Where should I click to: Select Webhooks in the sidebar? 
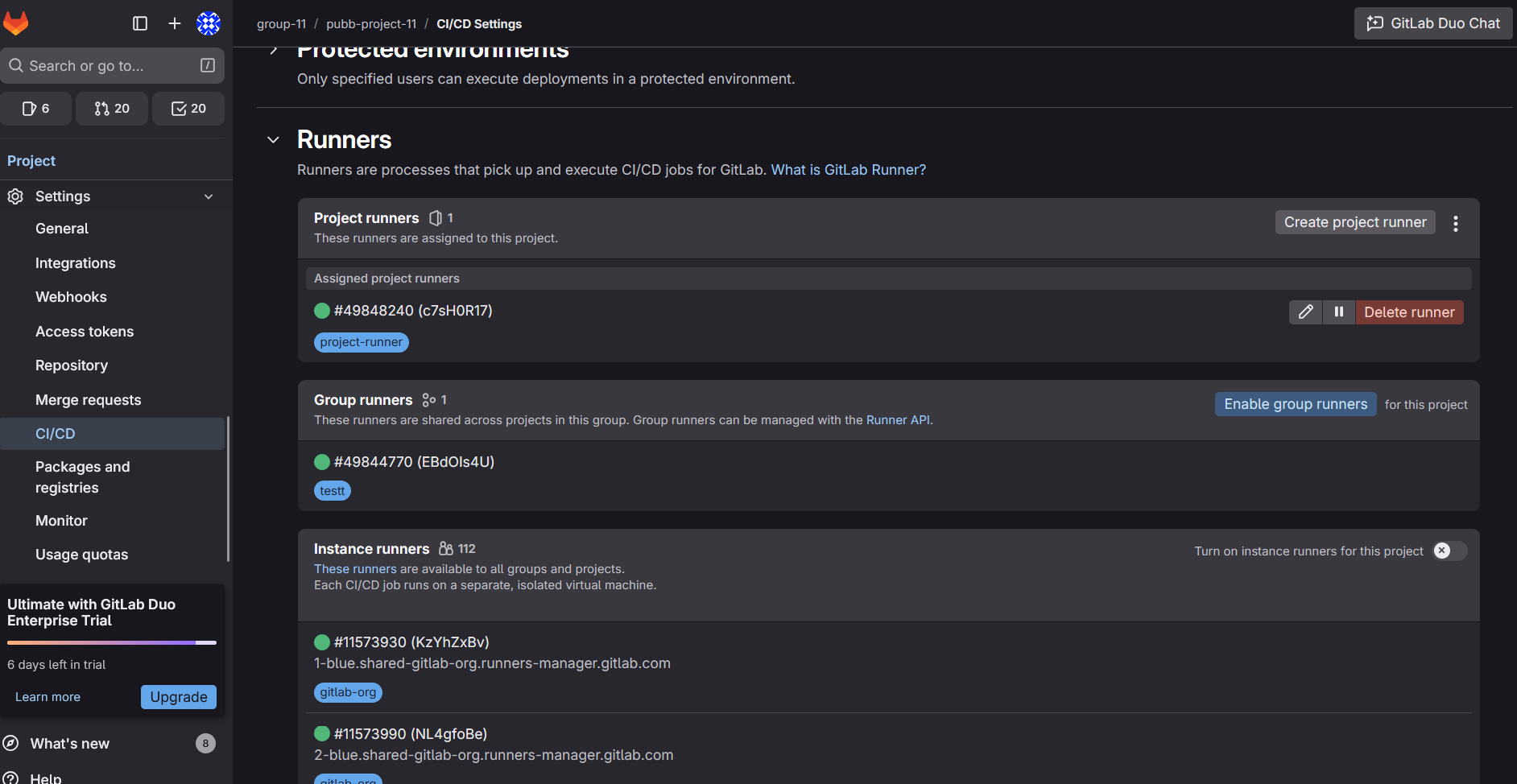pos(71,297)
